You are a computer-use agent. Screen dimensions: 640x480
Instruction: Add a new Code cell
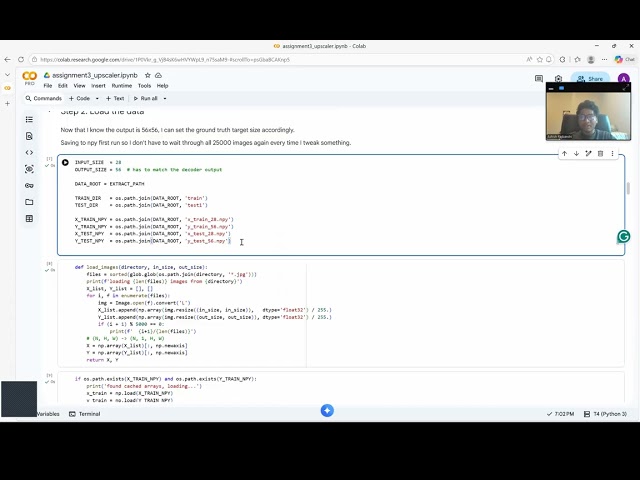click(x=79, y=98)
